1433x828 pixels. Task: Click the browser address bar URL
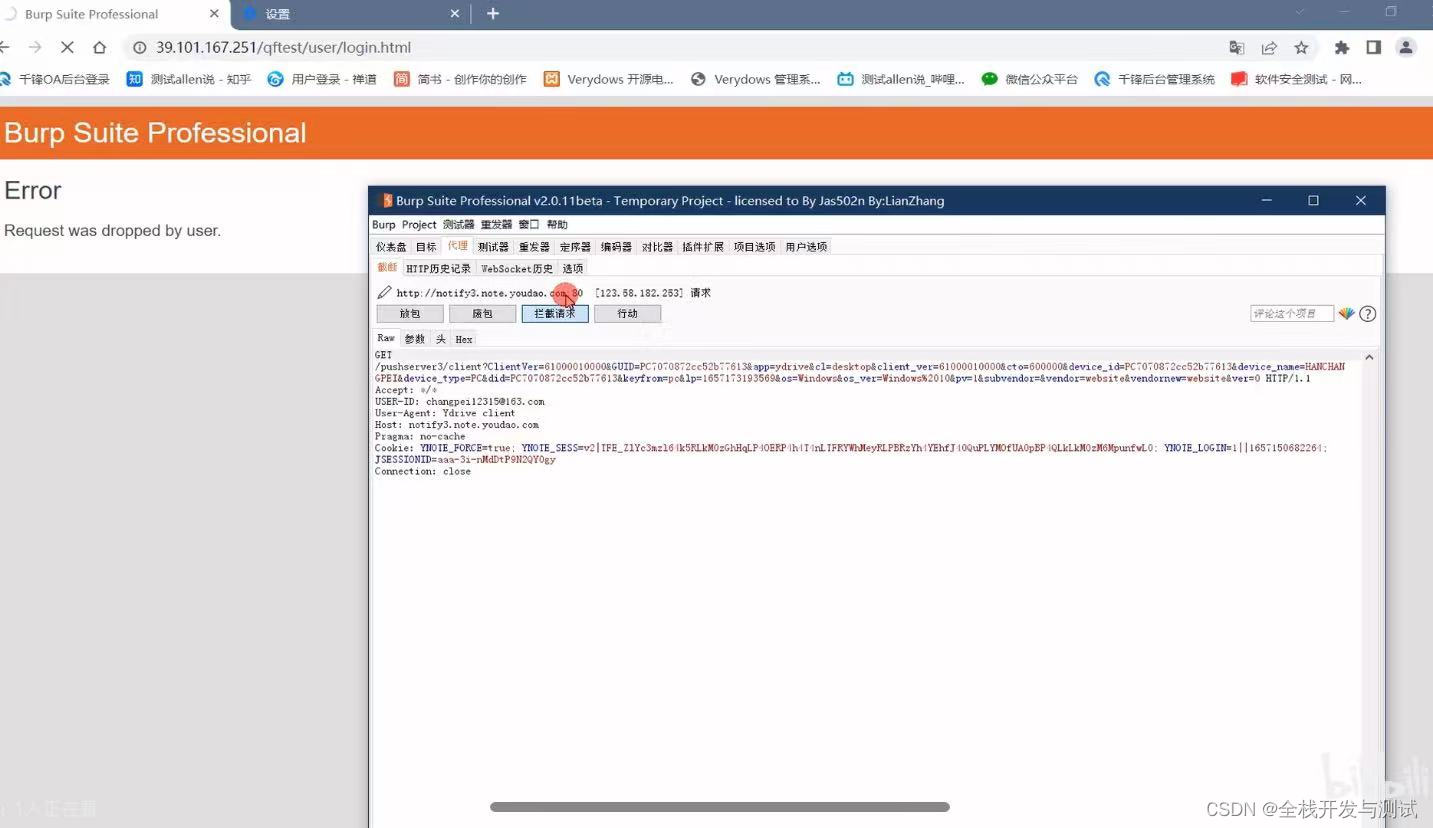(x=284, y=47)
